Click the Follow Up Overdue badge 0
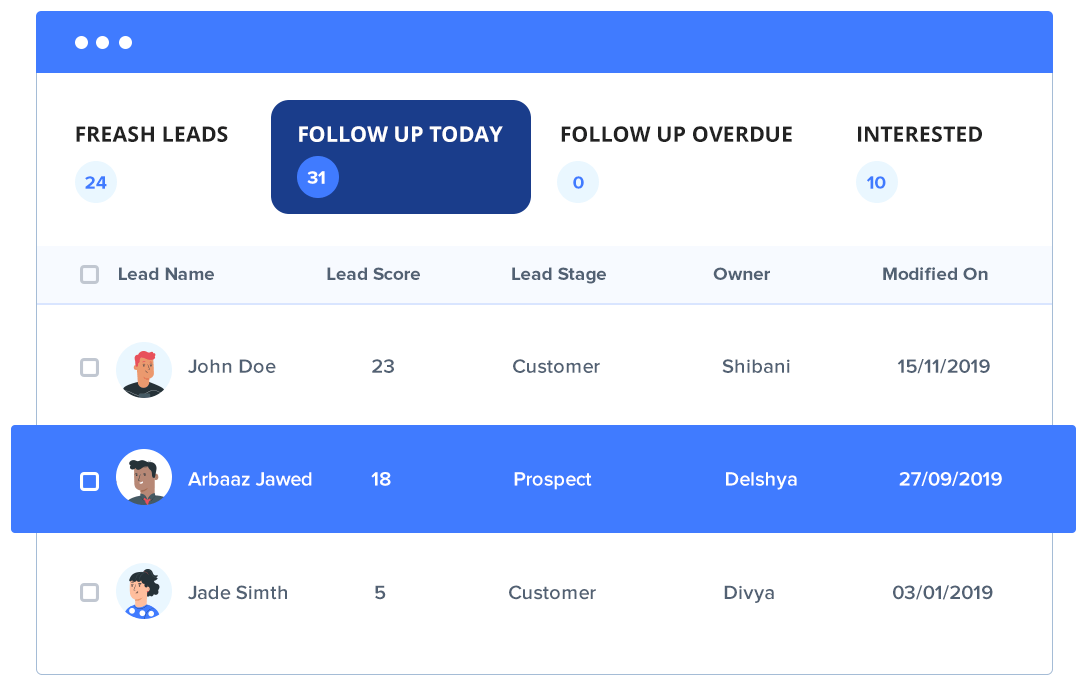 pos(578,183)
